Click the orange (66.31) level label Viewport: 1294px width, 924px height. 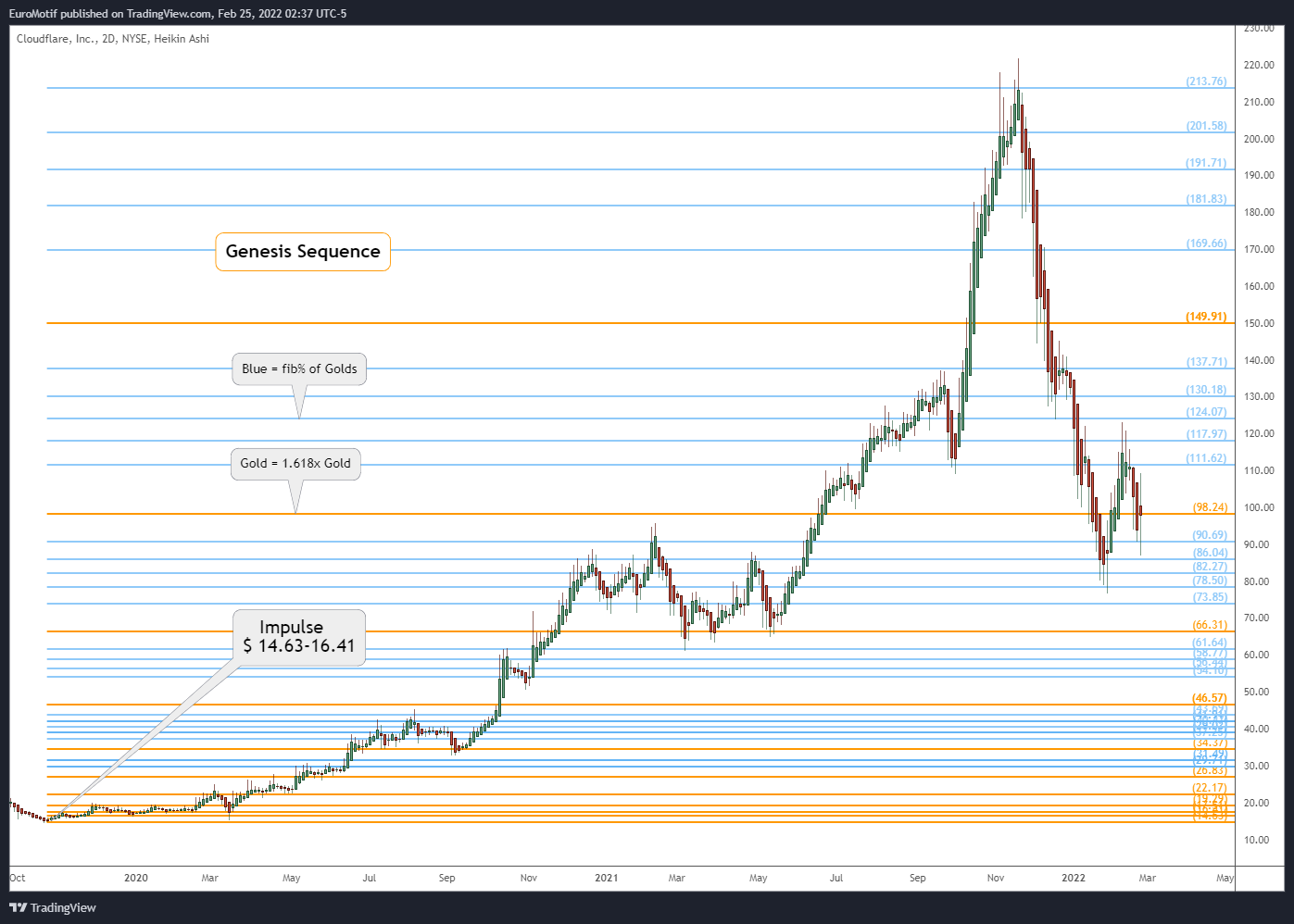(x=1210, y=625)
